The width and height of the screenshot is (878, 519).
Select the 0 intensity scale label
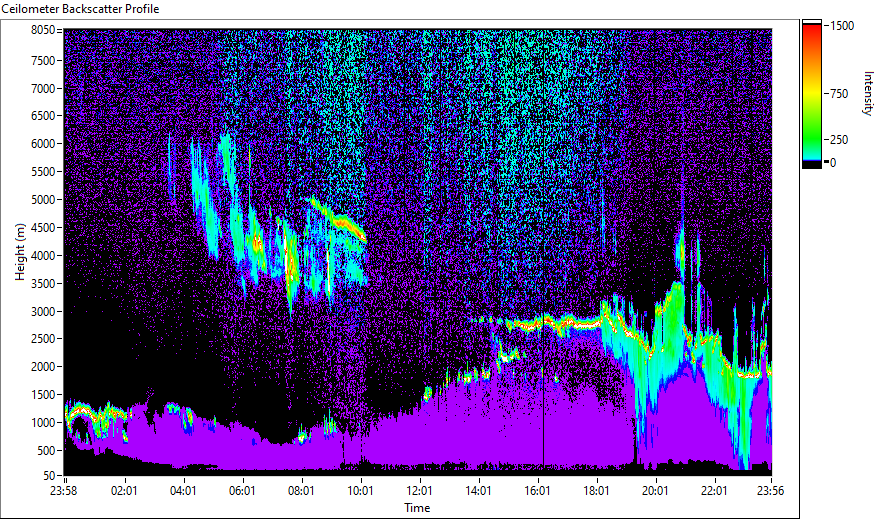click(833, 163)
